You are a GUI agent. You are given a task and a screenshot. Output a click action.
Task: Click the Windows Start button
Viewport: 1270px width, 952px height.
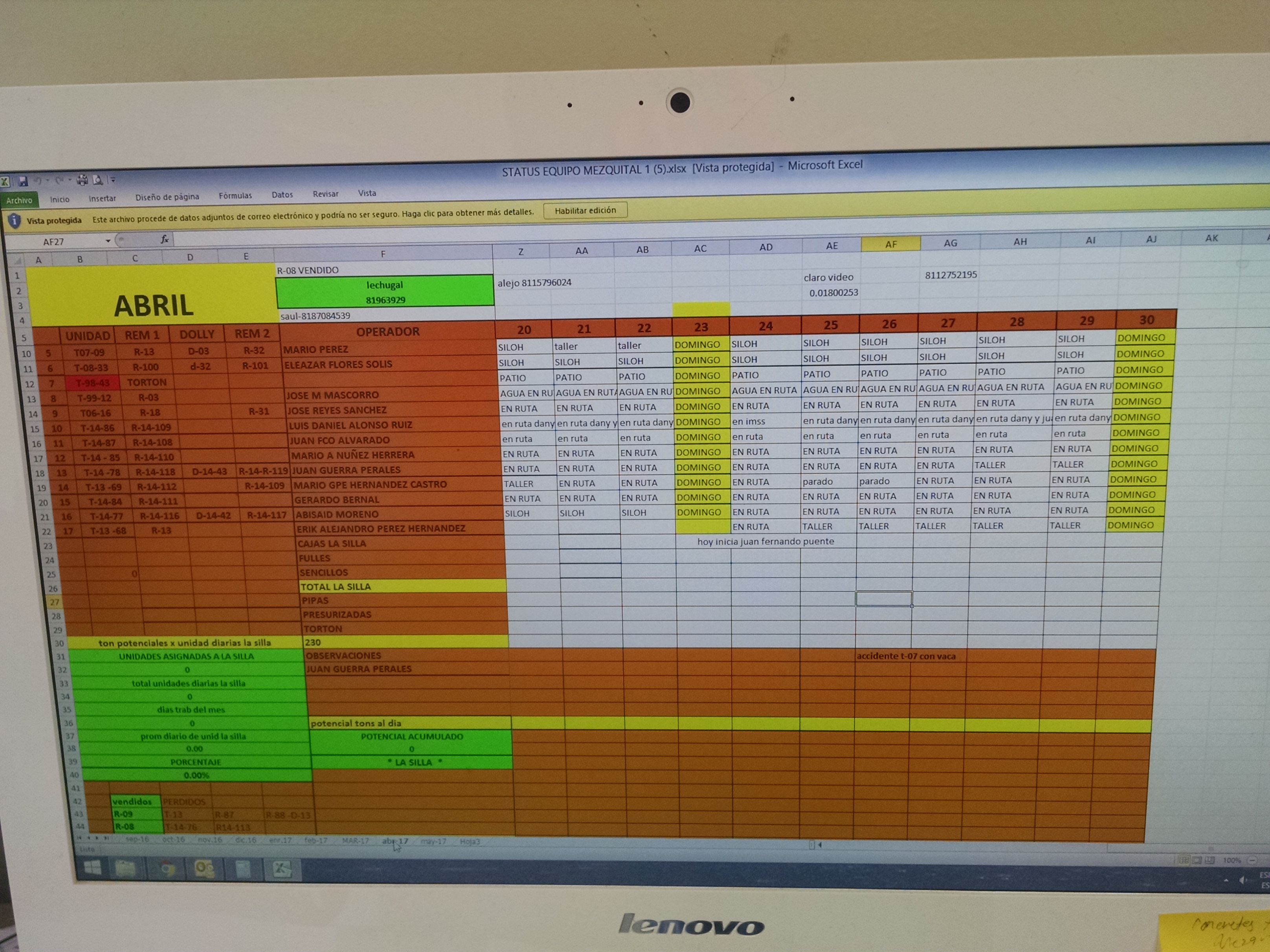tap(93, 868)
